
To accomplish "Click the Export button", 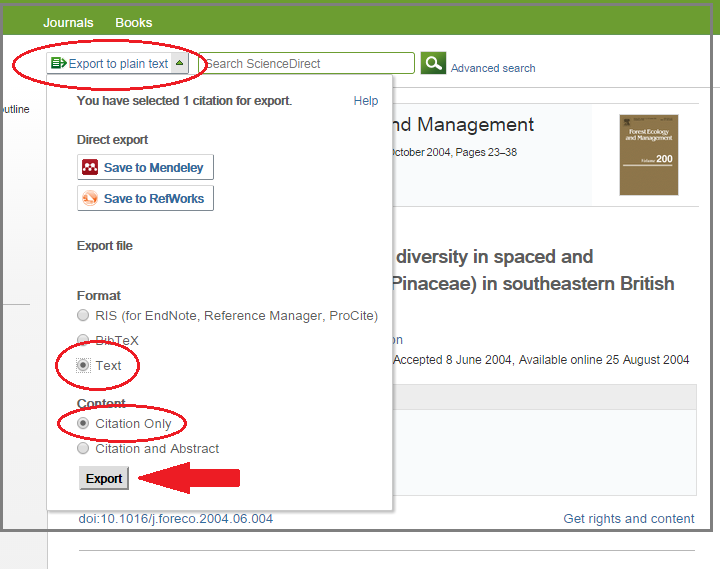I will click(104, 478).
